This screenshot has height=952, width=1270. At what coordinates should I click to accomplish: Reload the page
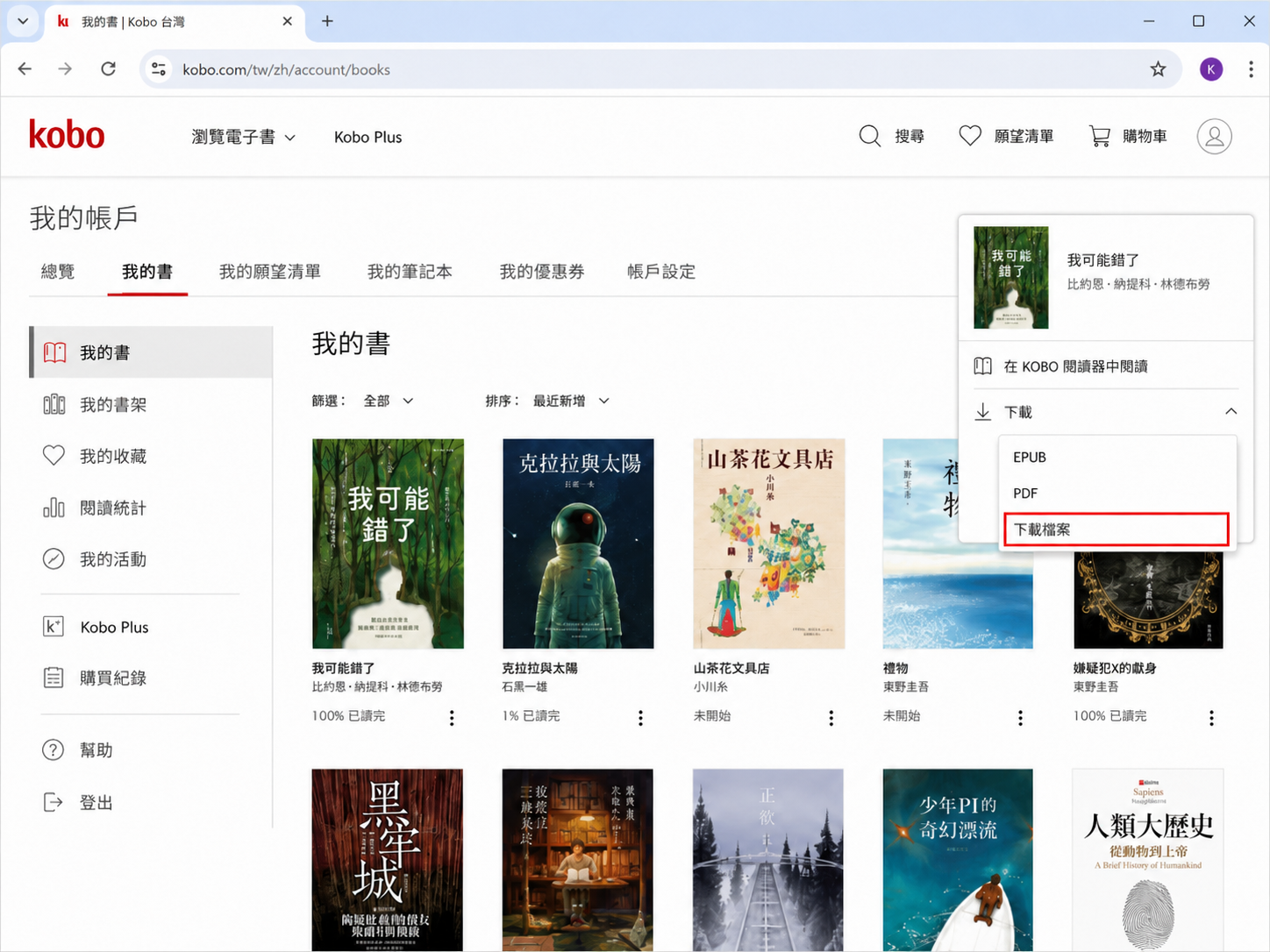(108, 69)
